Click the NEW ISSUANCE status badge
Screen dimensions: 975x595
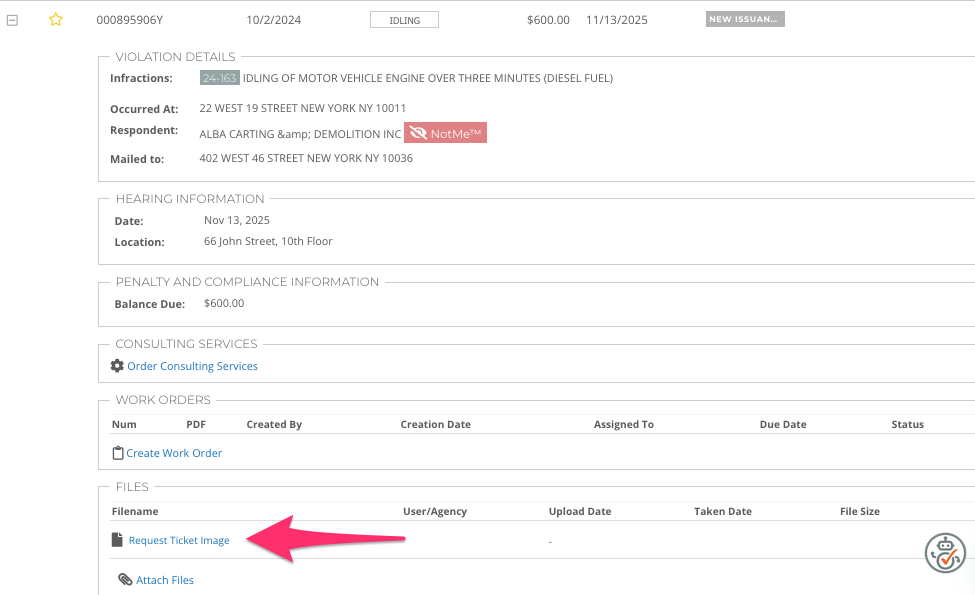pos(745,19)
